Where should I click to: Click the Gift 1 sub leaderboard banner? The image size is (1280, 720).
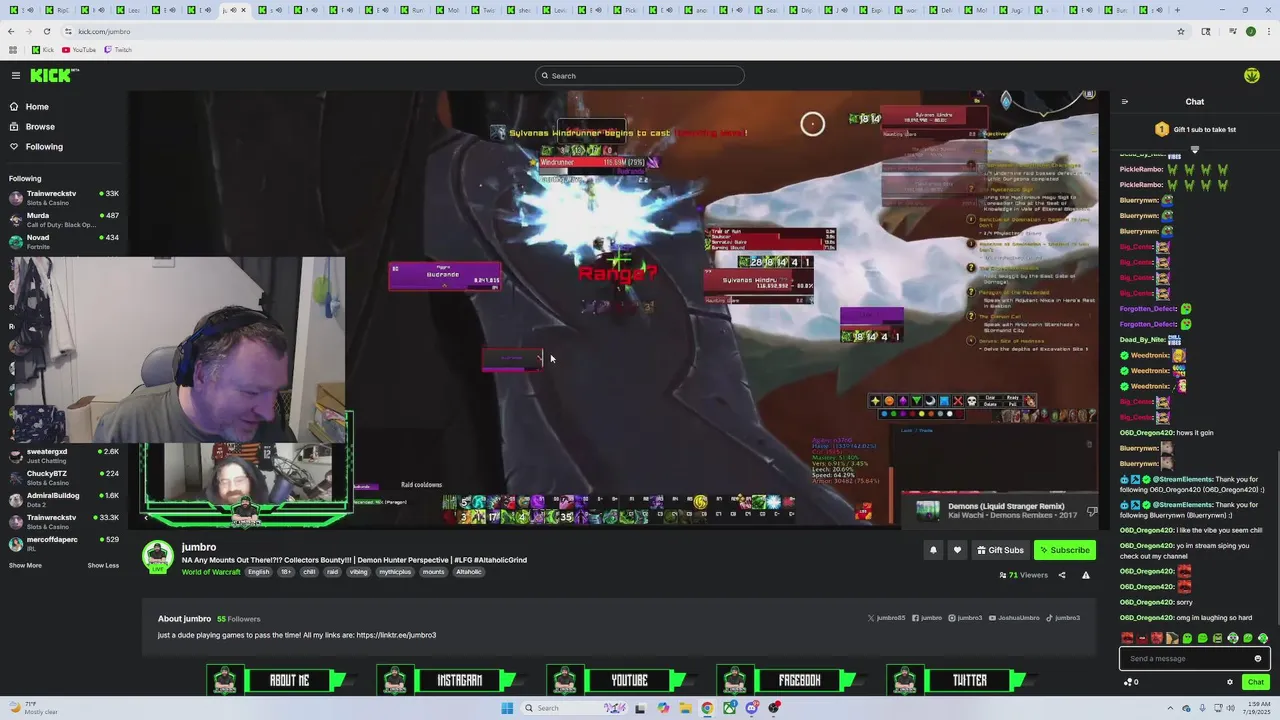(1195, 129)
